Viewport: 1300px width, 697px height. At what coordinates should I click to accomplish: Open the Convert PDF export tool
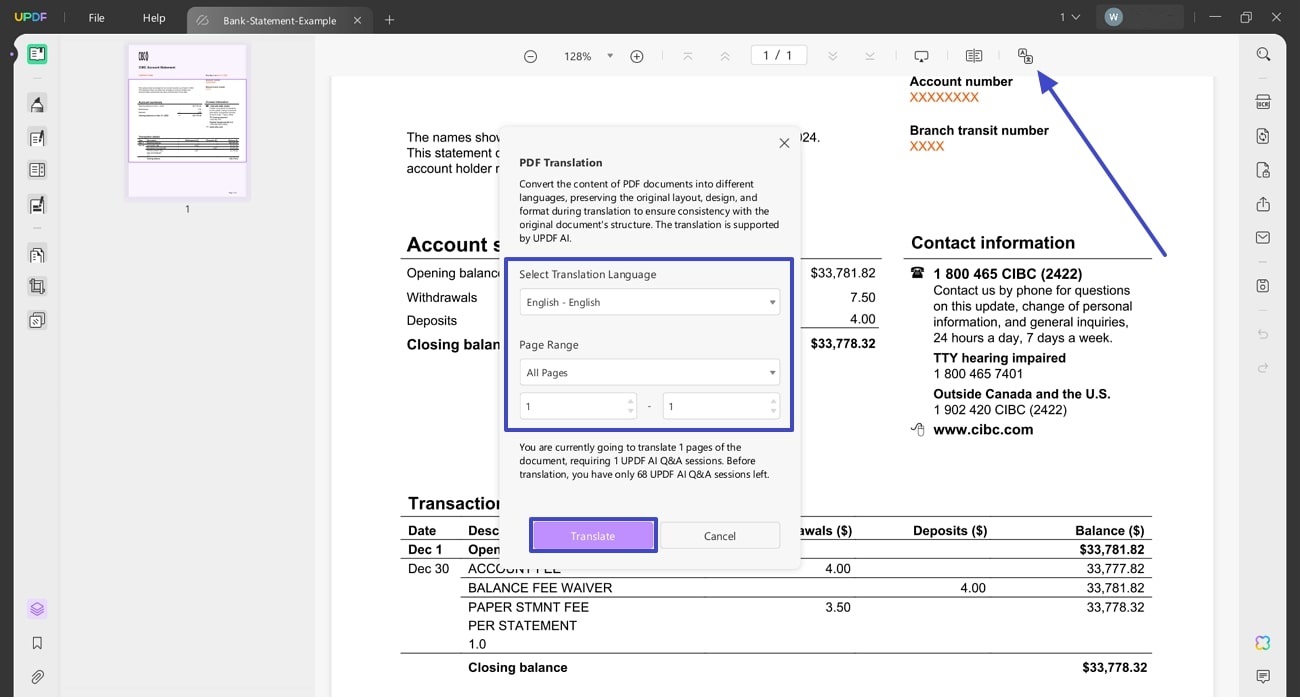(1263, 136)
